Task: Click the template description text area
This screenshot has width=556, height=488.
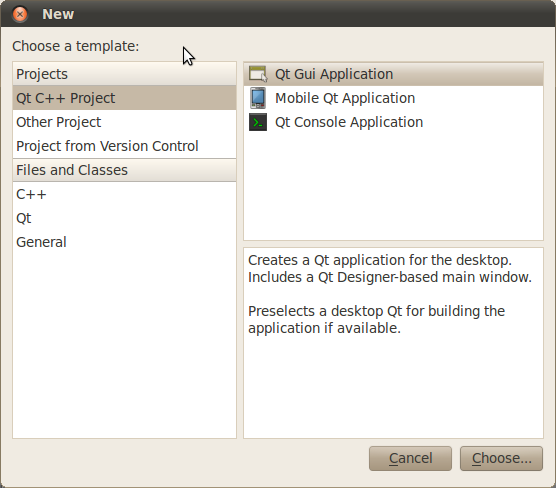Action: click(x=393, y=343)
